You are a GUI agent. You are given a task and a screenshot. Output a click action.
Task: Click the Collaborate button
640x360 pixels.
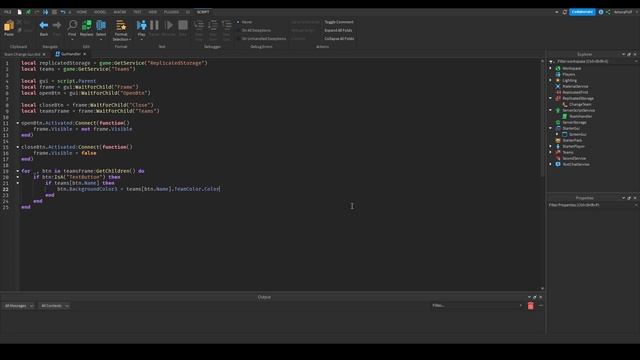click(x=582, y=12)
